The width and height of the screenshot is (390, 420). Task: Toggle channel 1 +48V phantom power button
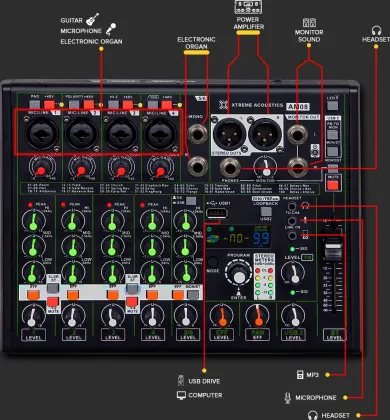49,105
